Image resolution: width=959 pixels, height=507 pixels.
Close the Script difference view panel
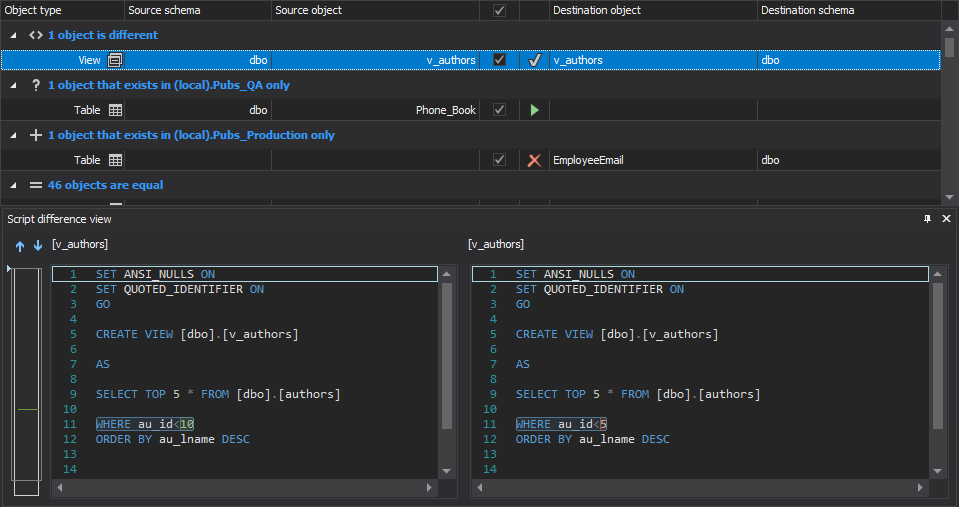pyautogui.click(x=946, y=219)
